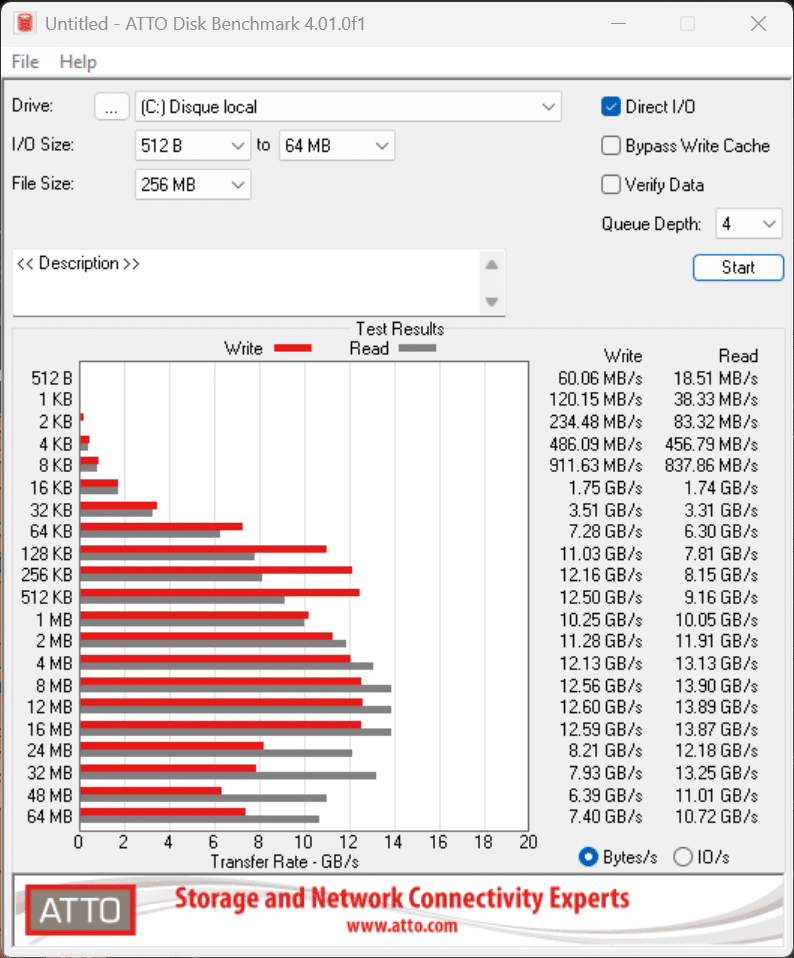The width and height of the screenshot is (794, 958).
Task: Click the red Write legend swatch
Action: click(x=293, y=348)
